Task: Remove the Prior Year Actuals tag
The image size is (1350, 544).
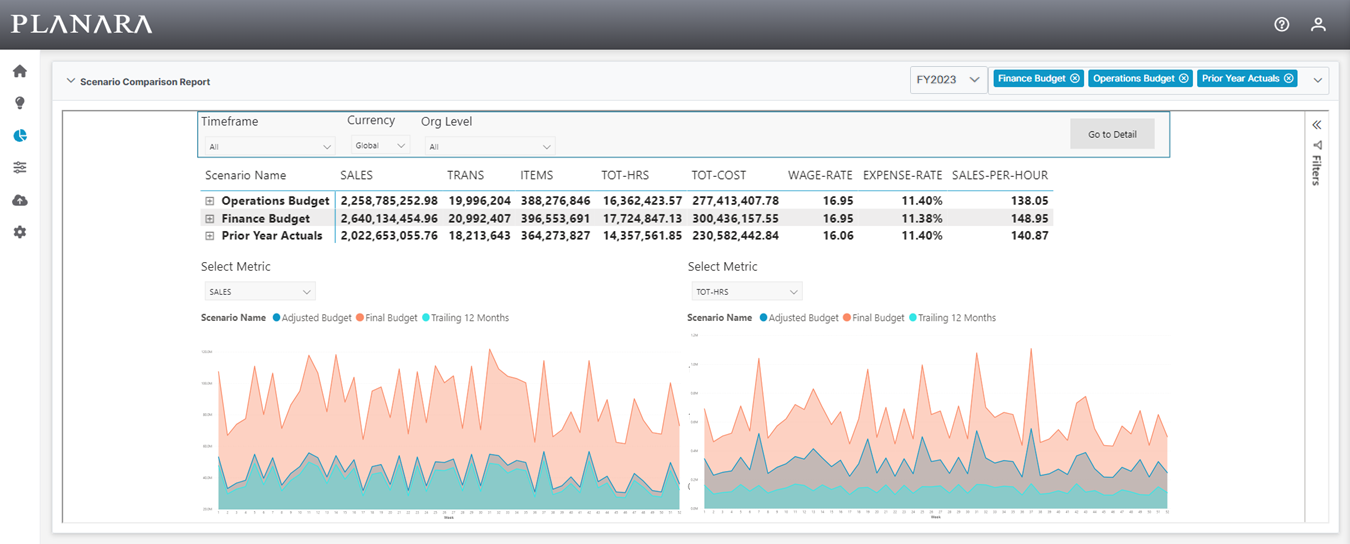Action: click(1289, 78)
